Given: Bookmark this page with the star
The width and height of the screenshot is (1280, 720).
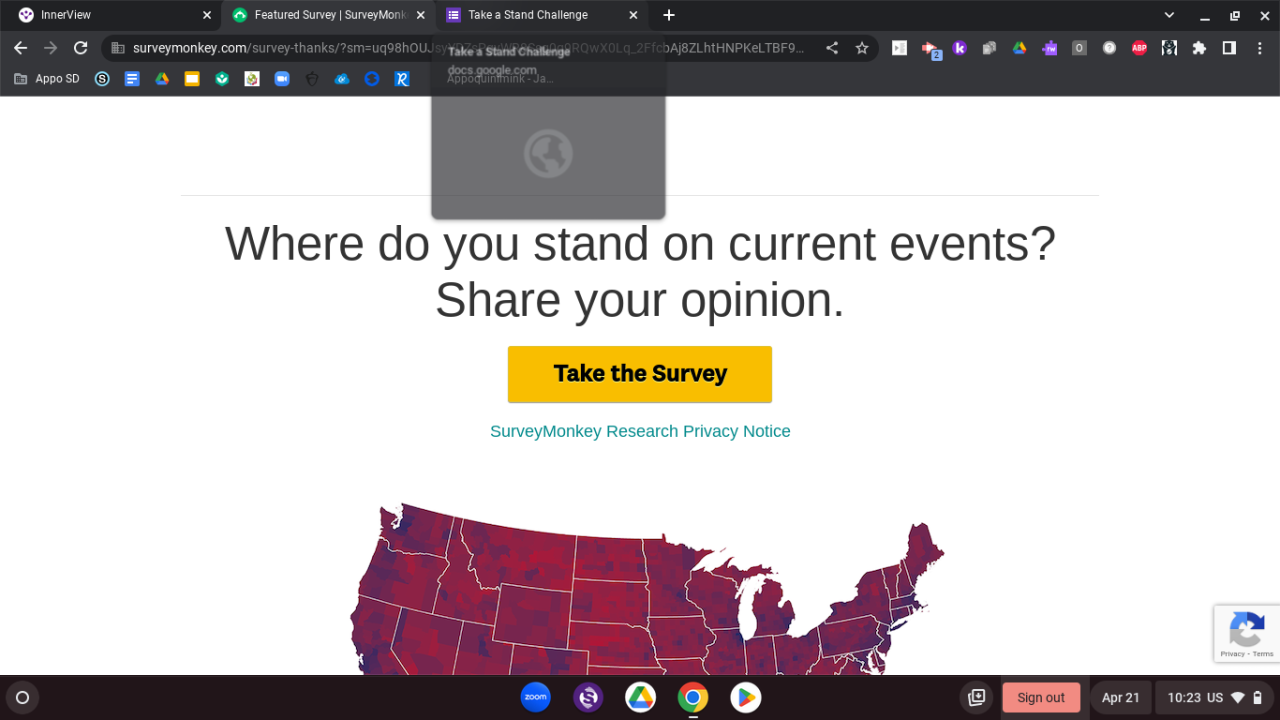Looking at the screenshot, I should (x=862, y=48).
